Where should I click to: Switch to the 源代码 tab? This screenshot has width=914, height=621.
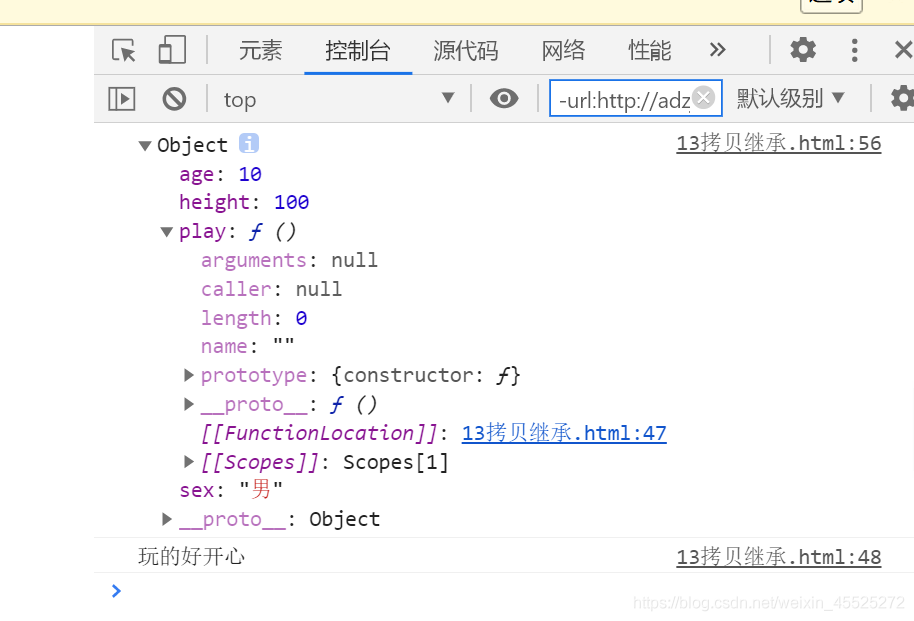pos(465,50)
